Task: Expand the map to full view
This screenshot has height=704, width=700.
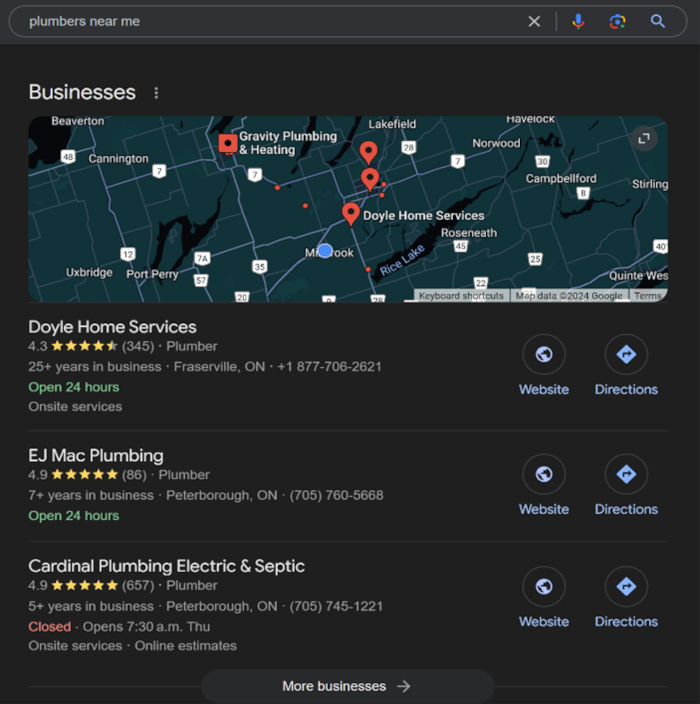Action: click(644, 138)
